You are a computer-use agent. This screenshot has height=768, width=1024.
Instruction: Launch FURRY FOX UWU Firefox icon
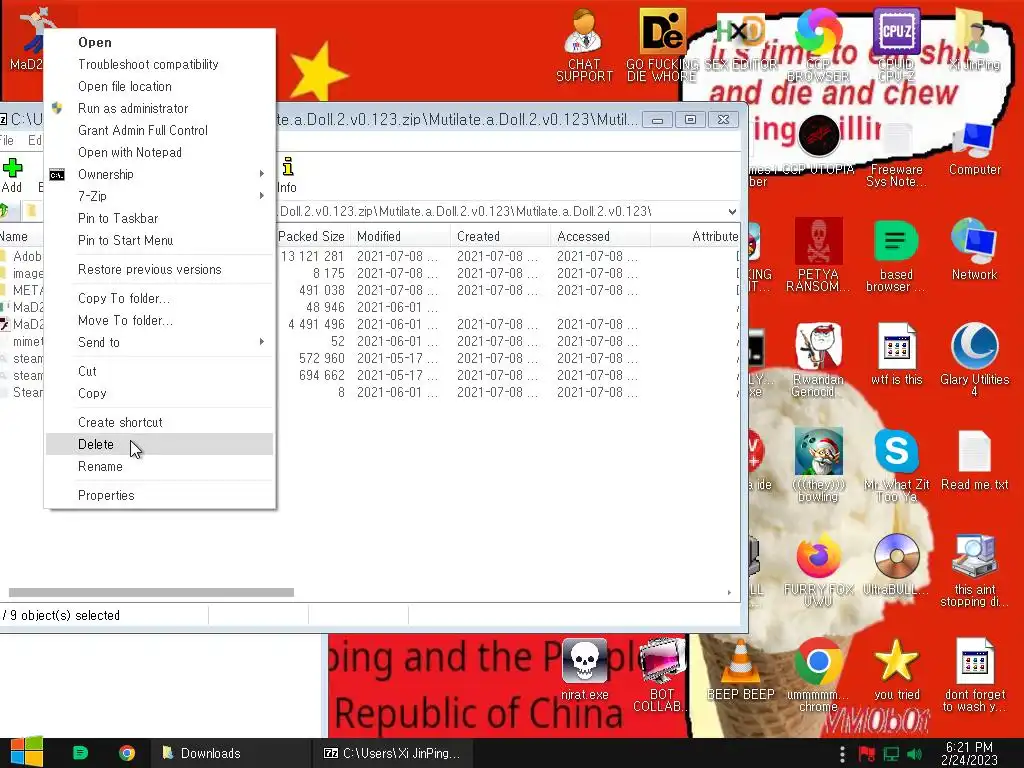(818, 569)
